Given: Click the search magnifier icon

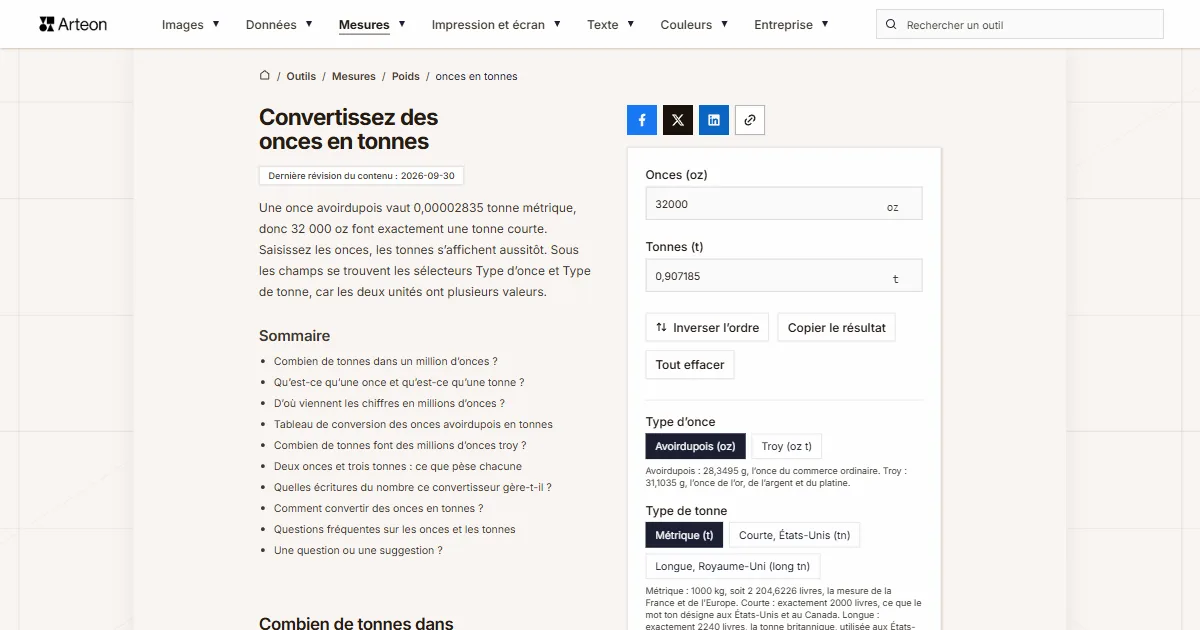Looking at the screenshot, I should pos(892,25).
